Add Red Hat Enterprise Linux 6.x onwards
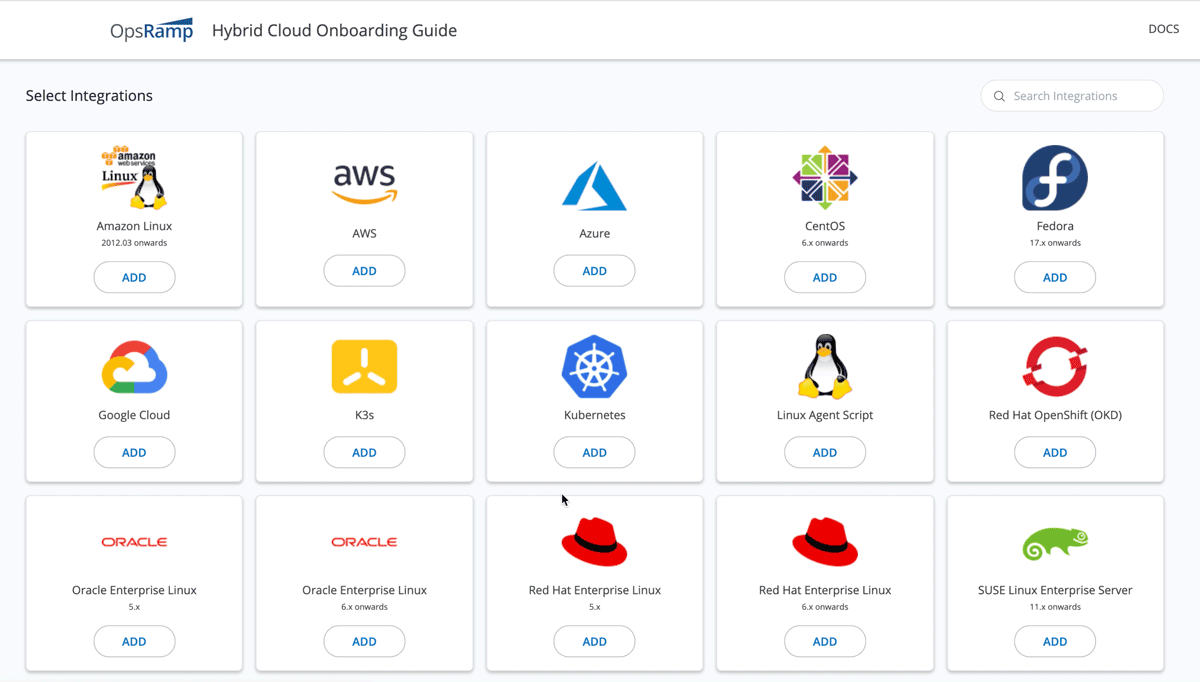The width and height of the screenshot is (1200, 682). 825,642
